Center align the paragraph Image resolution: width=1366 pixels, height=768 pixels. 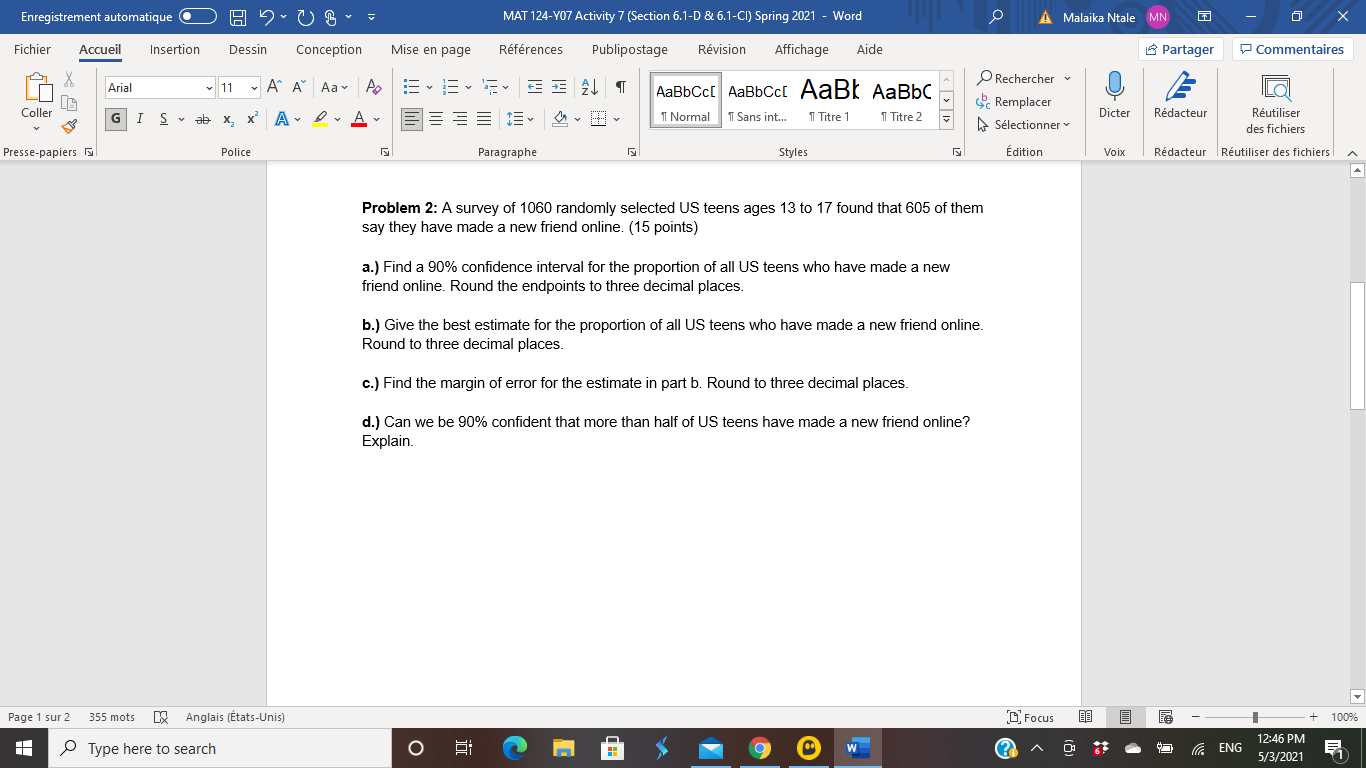436,119
